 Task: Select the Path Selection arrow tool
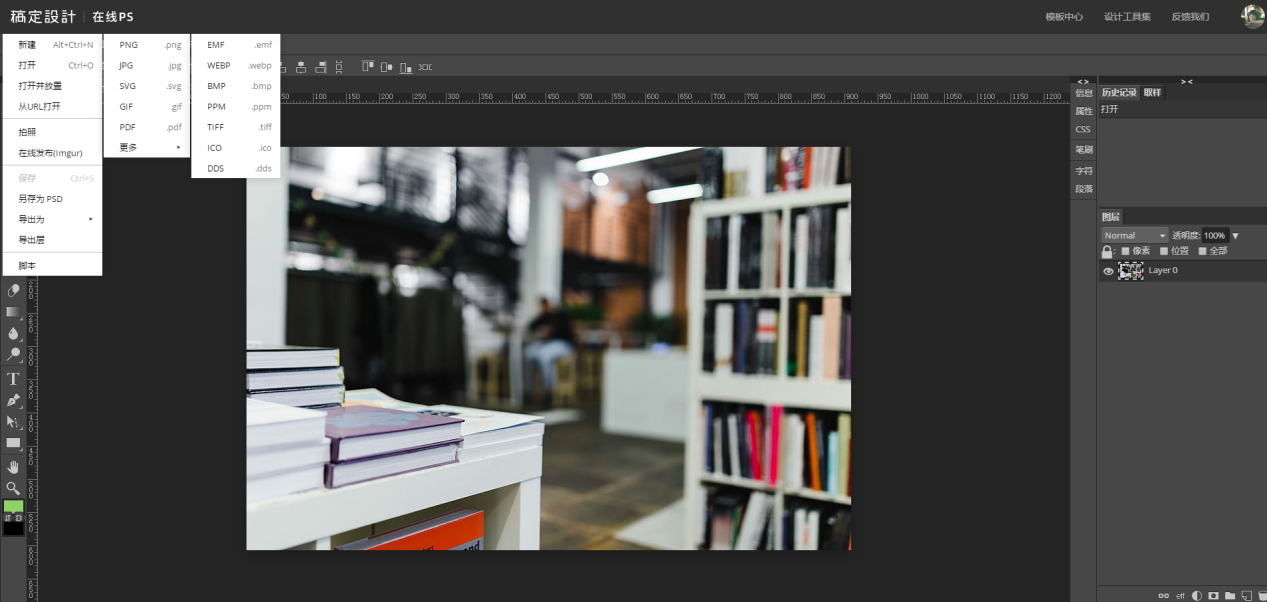[x=13, y=422]
